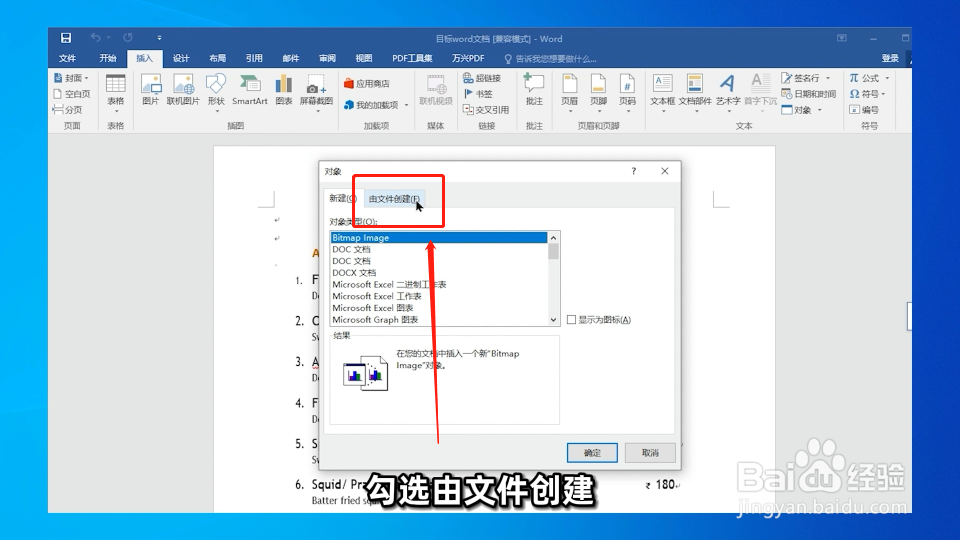Switch to the 设计 ribbon tab
Screen dimensions: 960x540
(x=181, y=58)
